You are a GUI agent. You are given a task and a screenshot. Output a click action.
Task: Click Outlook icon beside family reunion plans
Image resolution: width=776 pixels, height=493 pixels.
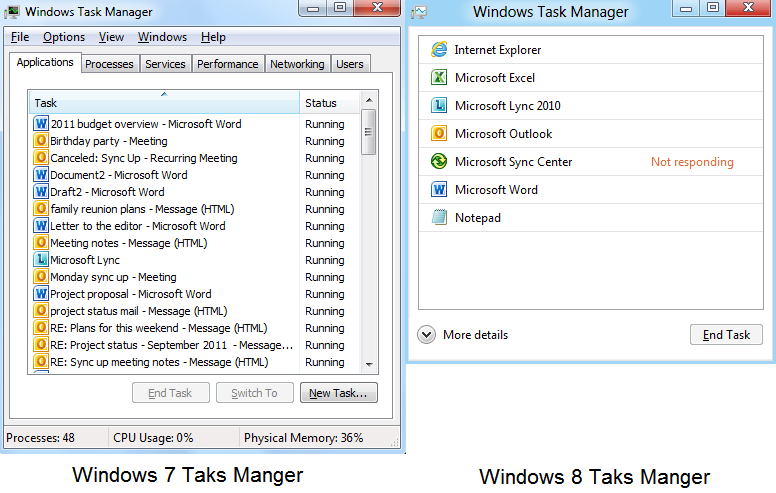pos(41,208)
